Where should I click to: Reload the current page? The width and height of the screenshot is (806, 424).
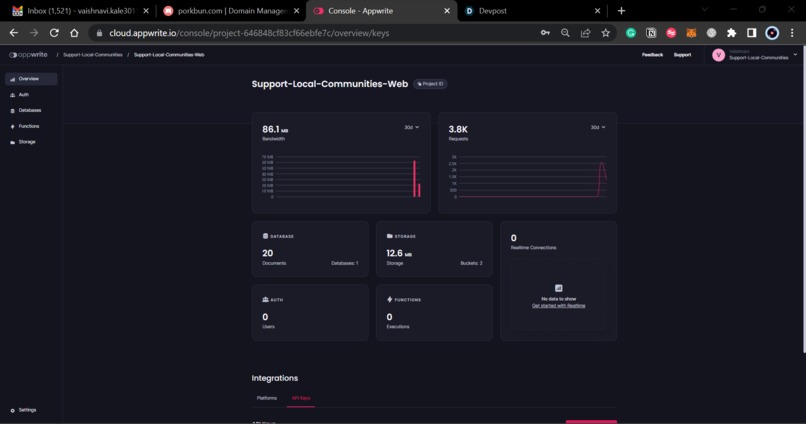[54, 33]
